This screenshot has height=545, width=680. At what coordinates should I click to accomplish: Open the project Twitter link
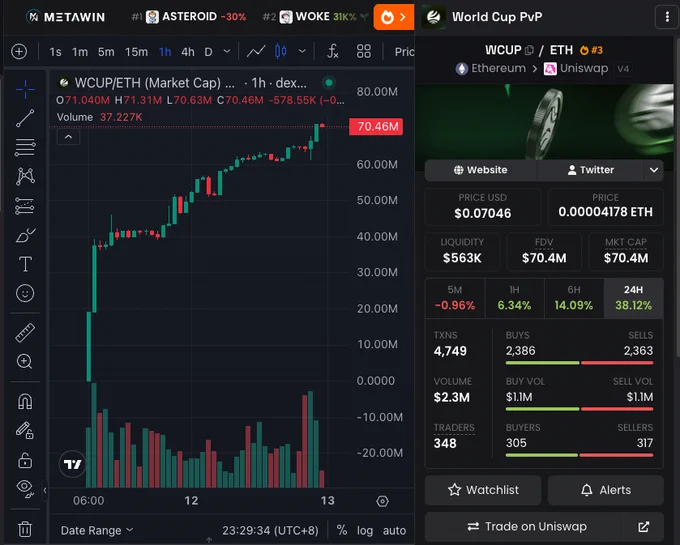(x=591, y=170)
